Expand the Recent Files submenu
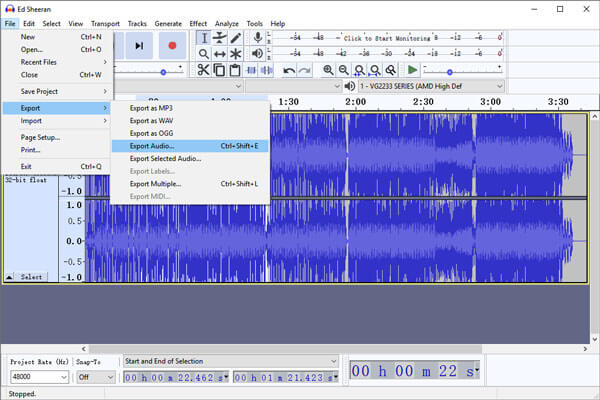The height and width of the screenshot is (400, 600). click(x=57, y=62)
